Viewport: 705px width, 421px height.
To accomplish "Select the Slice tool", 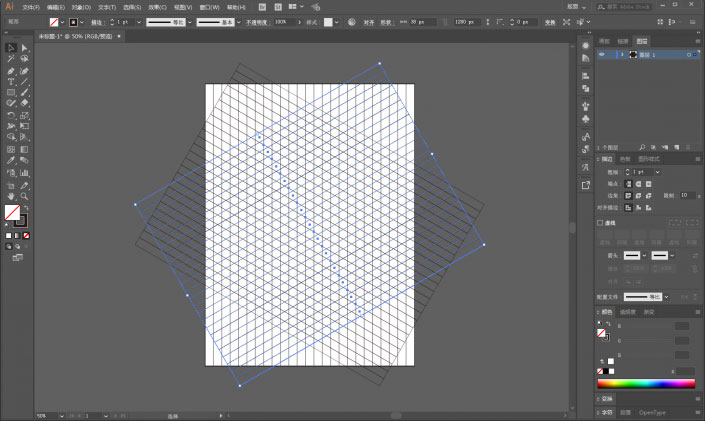I will click(24, 185).
